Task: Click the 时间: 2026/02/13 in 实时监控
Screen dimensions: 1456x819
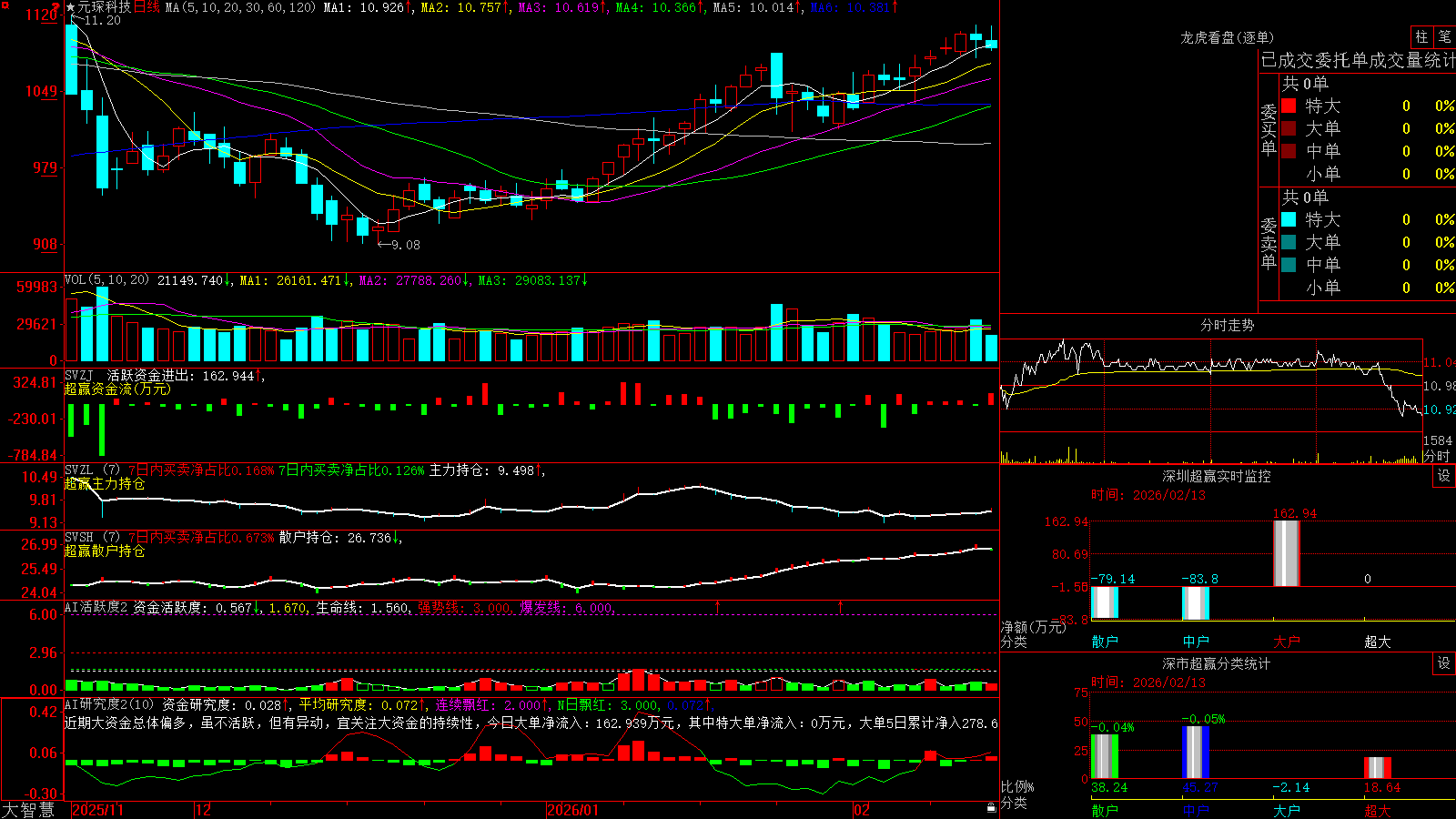Action: (x=1148, y=495)
